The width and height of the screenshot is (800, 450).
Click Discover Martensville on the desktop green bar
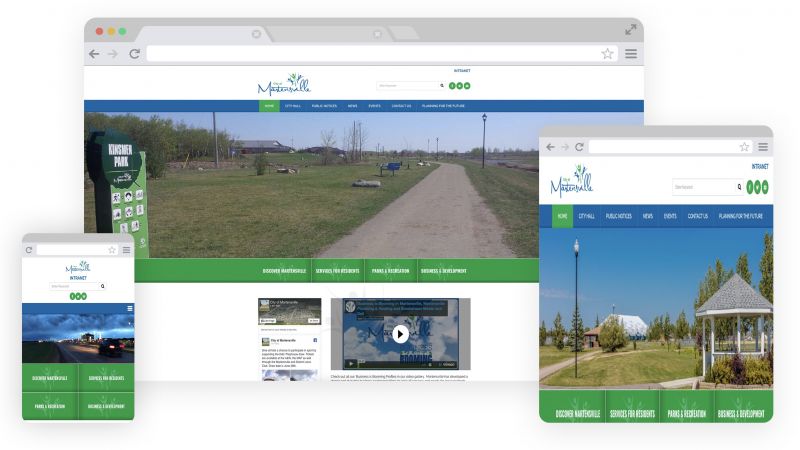click(285, 271)
